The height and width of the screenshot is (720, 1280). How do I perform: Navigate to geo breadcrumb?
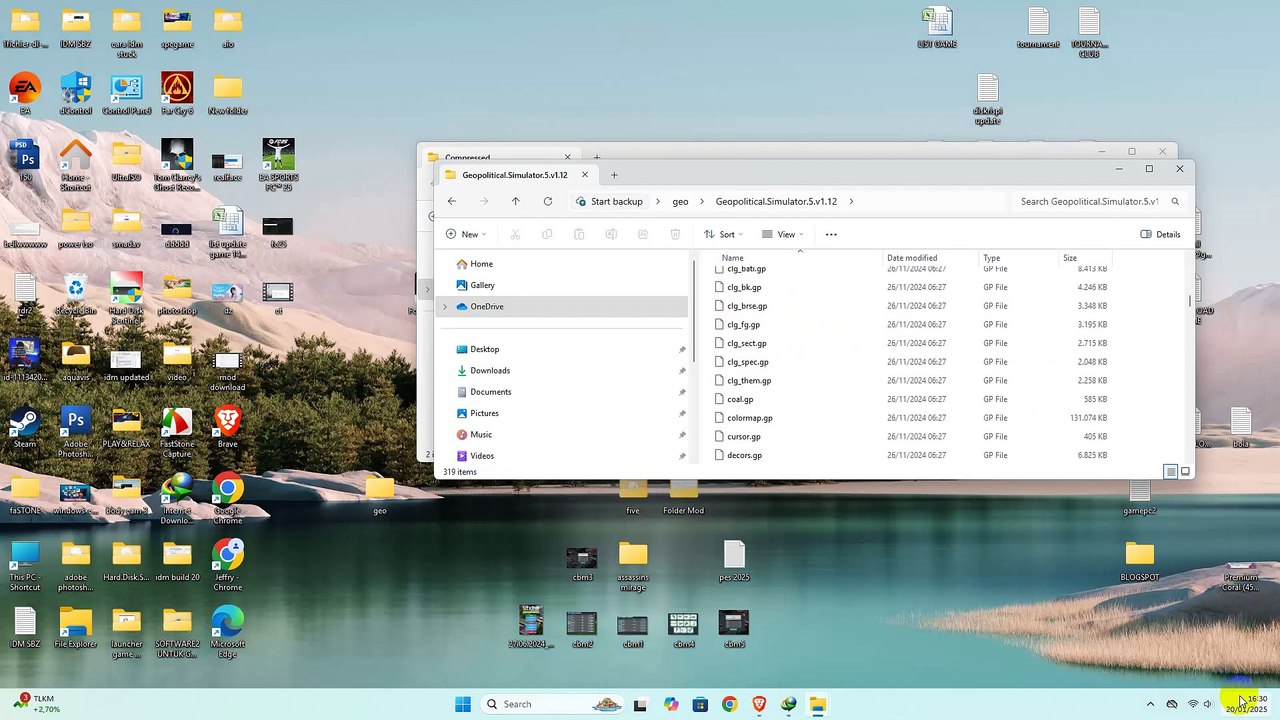[680, 201]
